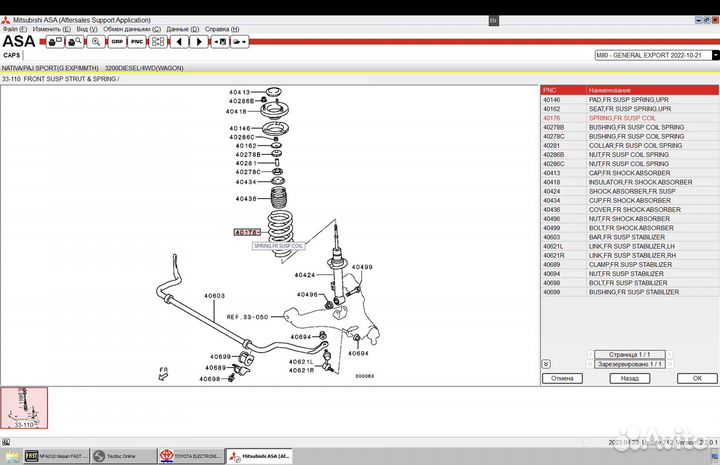Click the left arrow navigation icon
This screenshot has width=720, height=465.
(180, 42)
